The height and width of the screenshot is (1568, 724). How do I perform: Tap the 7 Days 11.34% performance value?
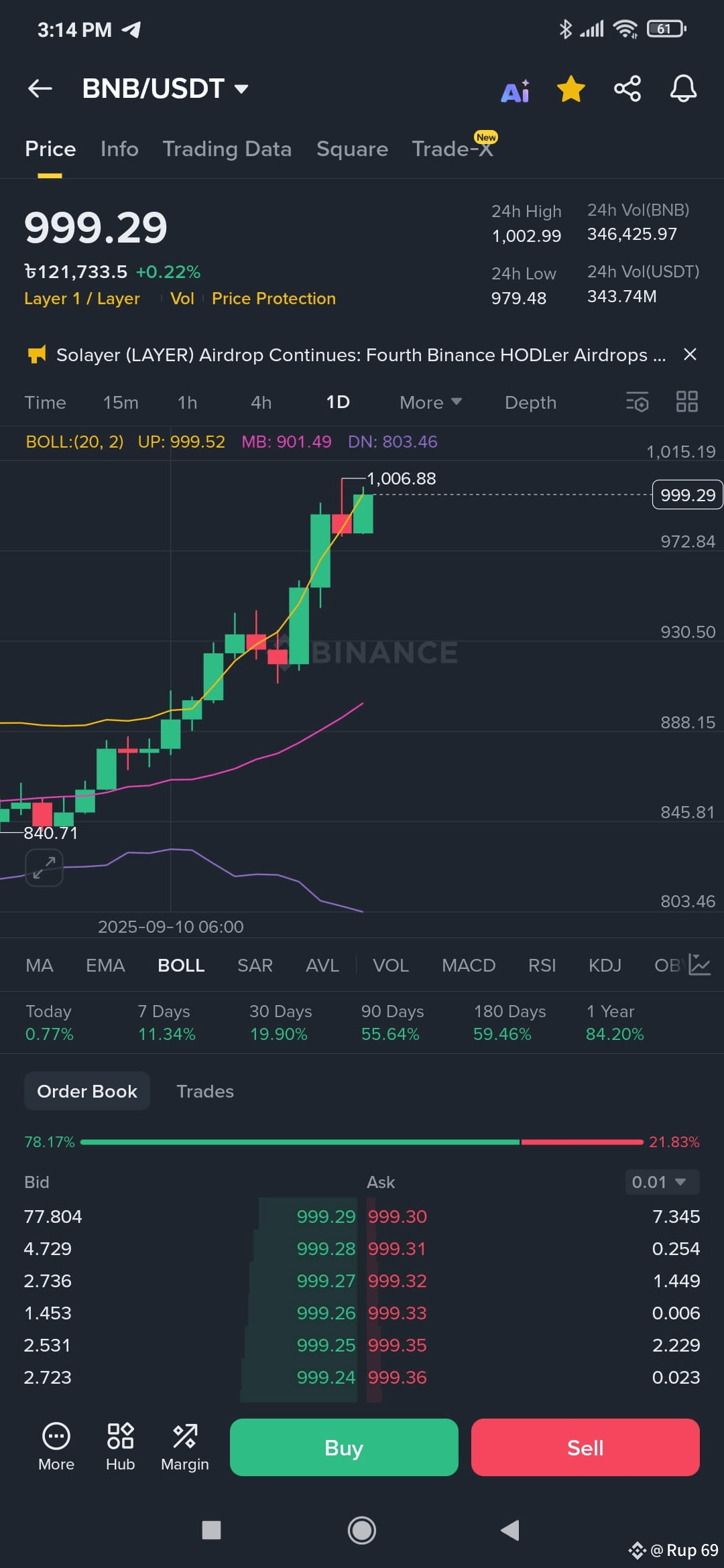point(166,1034)
